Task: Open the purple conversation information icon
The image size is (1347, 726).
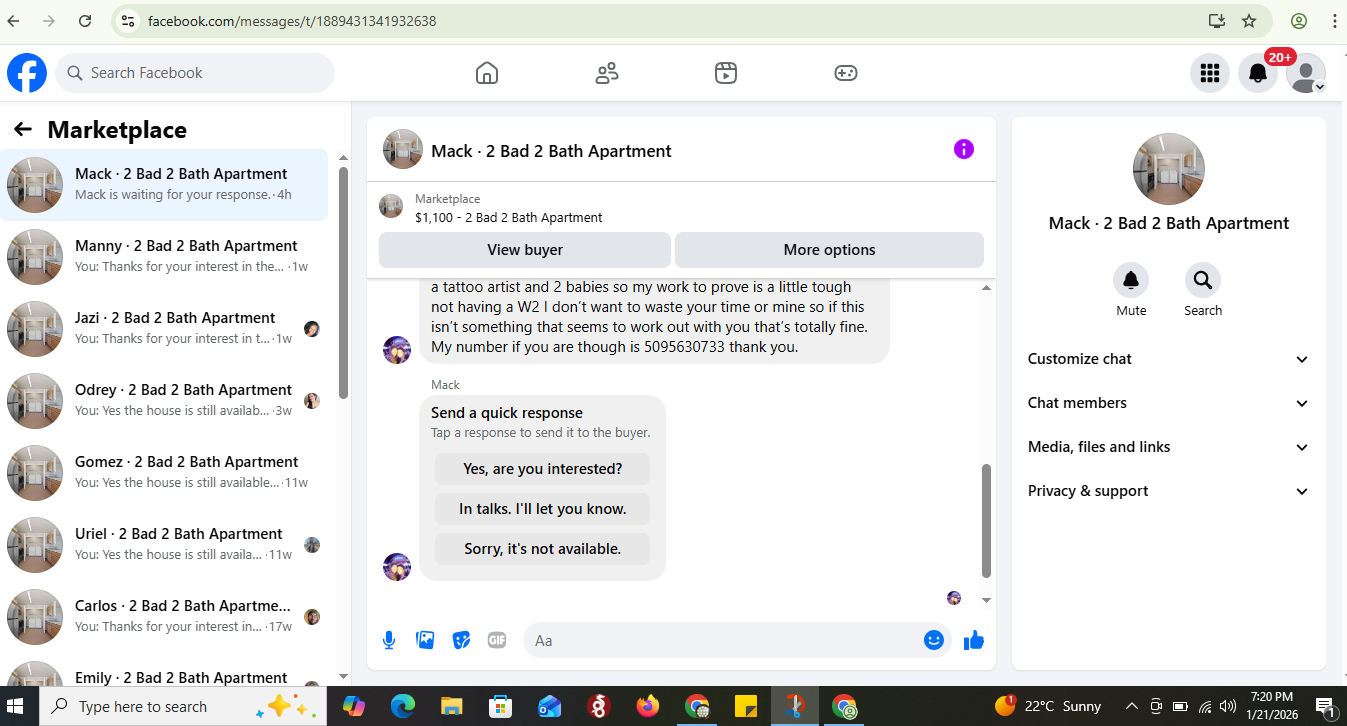Action: point(964,149)
